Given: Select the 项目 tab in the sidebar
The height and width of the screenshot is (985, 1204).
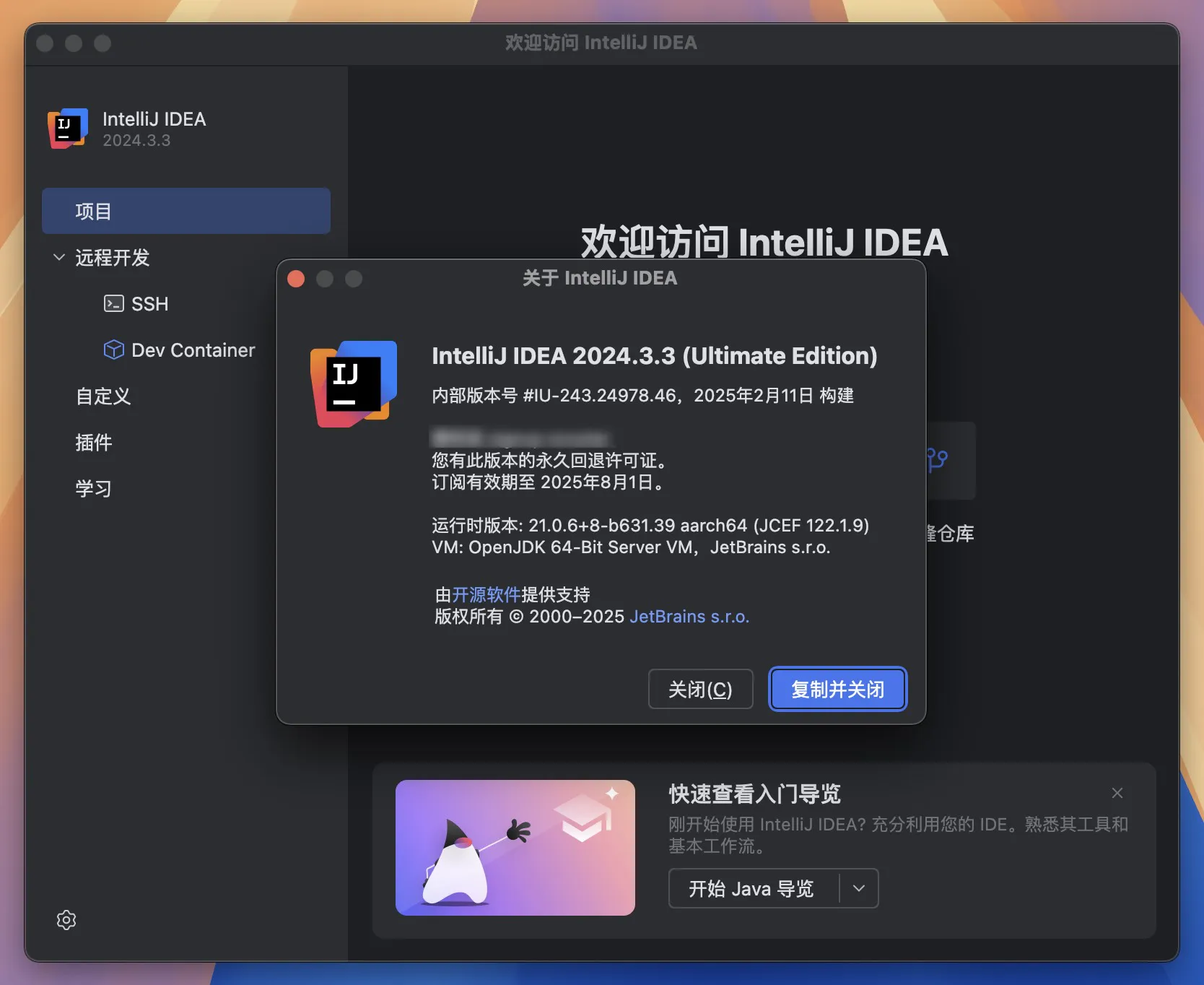Looking at the screenshot, I should click(x=186, y=211).
